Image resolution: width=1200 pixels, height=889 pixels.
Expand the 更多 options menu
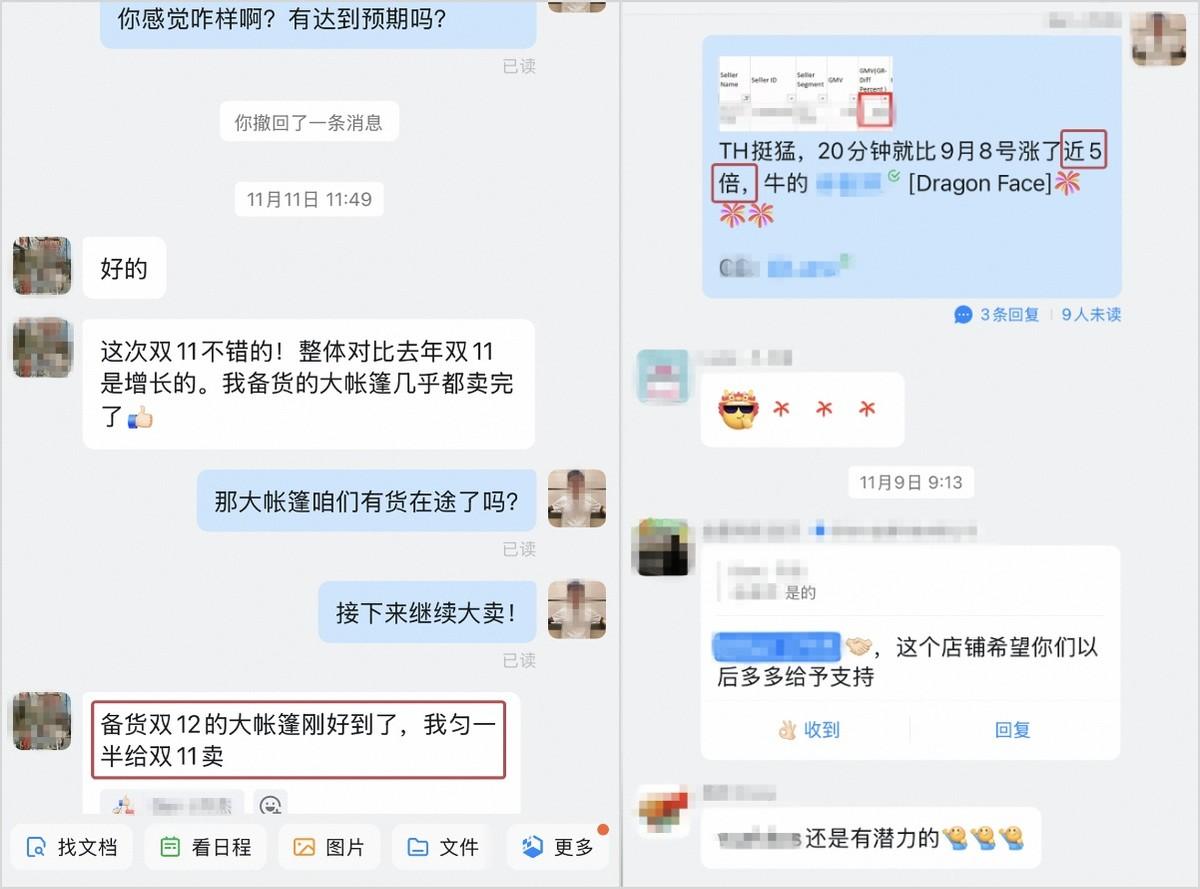[x=558, y=847]
